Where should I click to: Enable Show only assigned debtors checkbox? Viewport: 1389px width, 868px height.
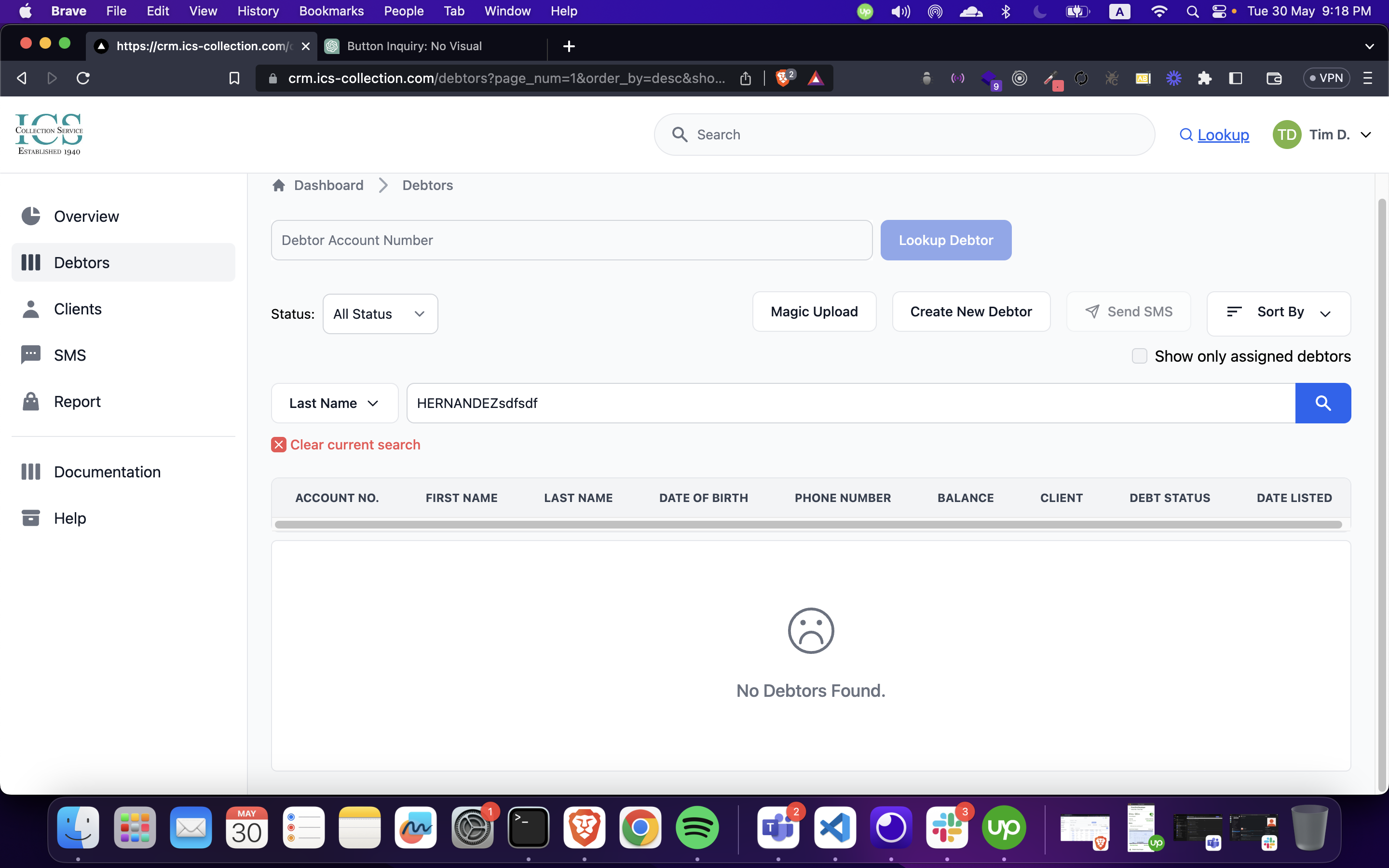pyautogui.click(x=1139, y=356)
